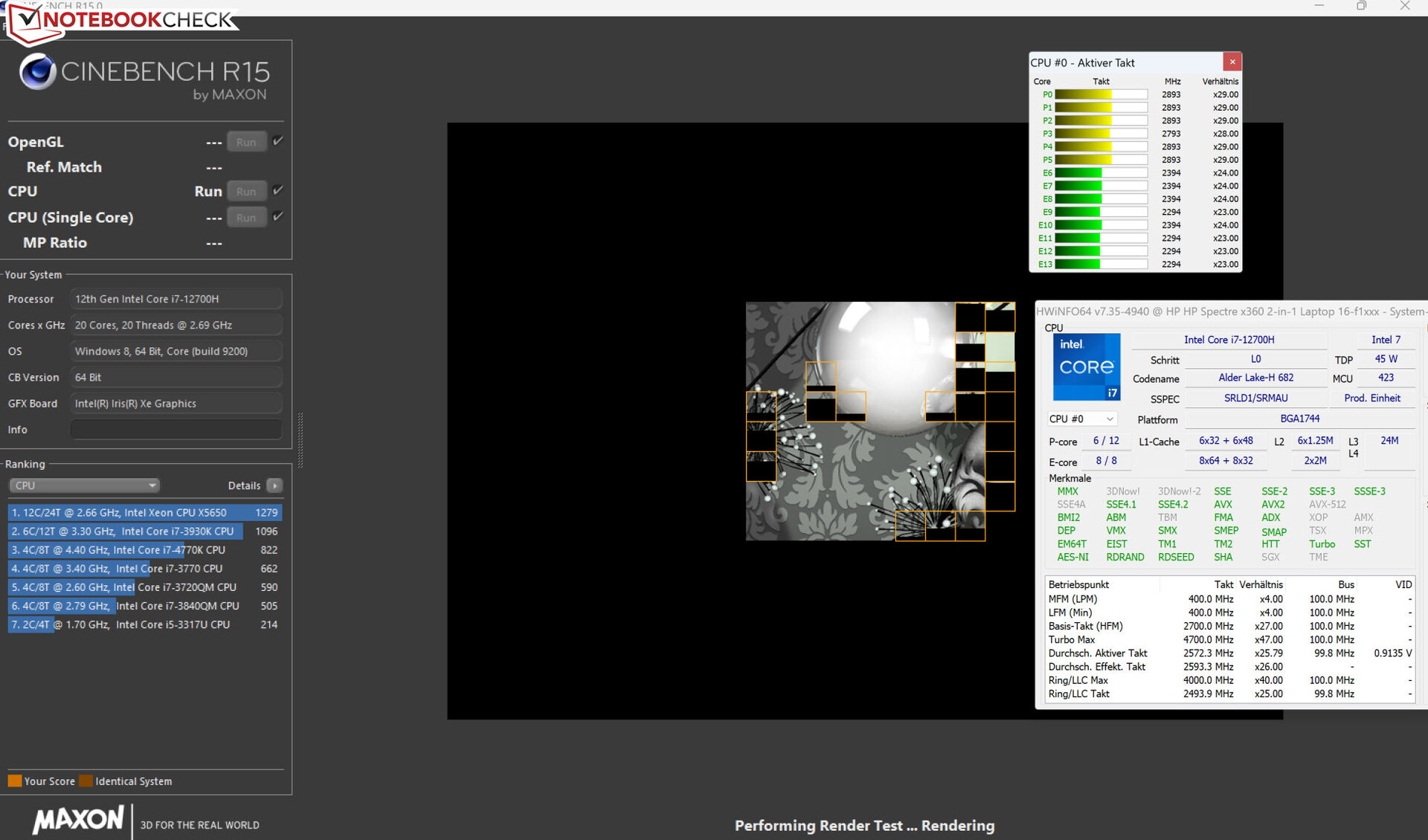Click the orange Your Score legend swatch
The width and height of the screenshot is (1428, 840).
click(14, 781)
